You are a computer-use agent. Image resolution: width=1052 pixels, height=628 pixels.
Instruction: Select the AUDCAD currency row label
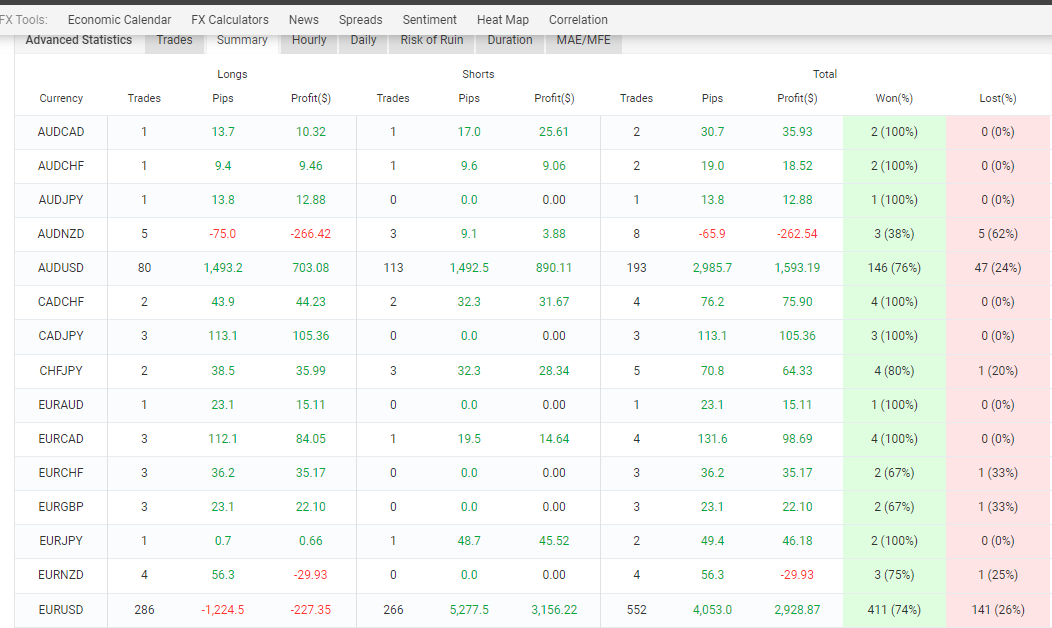(x=61, y=132)
